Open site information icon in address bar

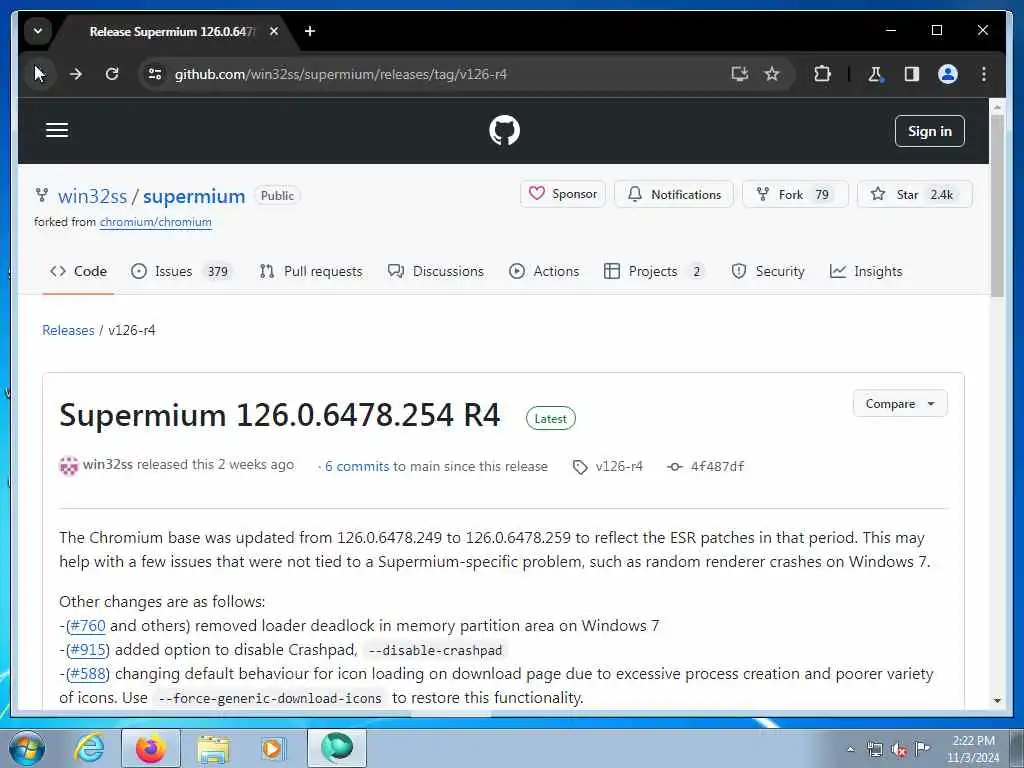pyautogui.click(x=155, y=74)
